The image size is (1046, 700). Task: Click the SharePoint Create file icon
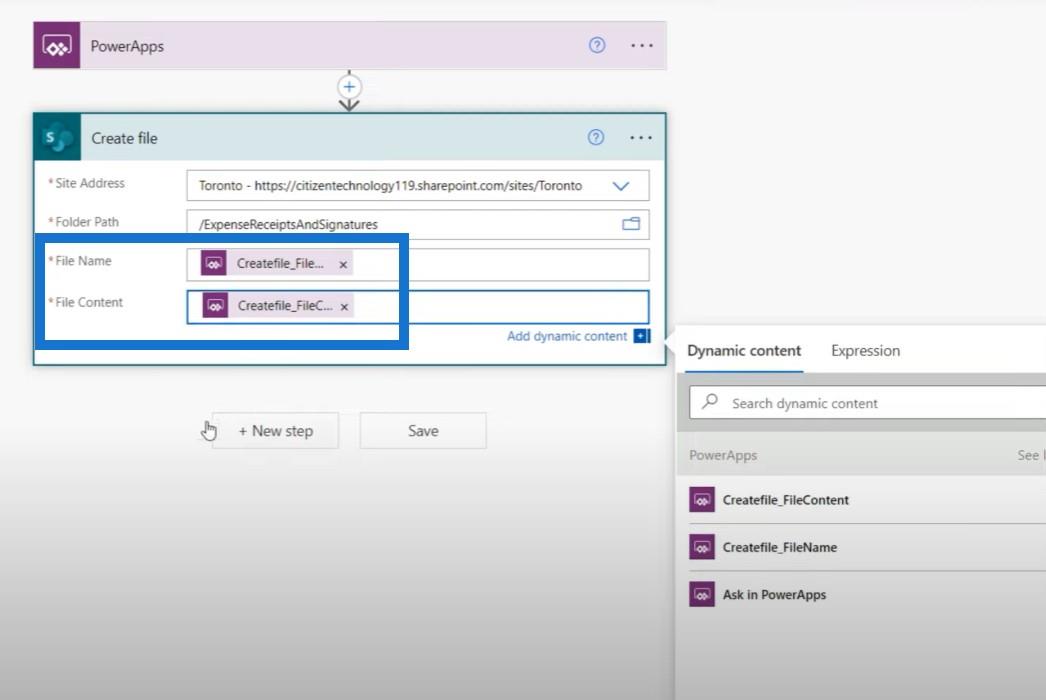tap(57, 137)
